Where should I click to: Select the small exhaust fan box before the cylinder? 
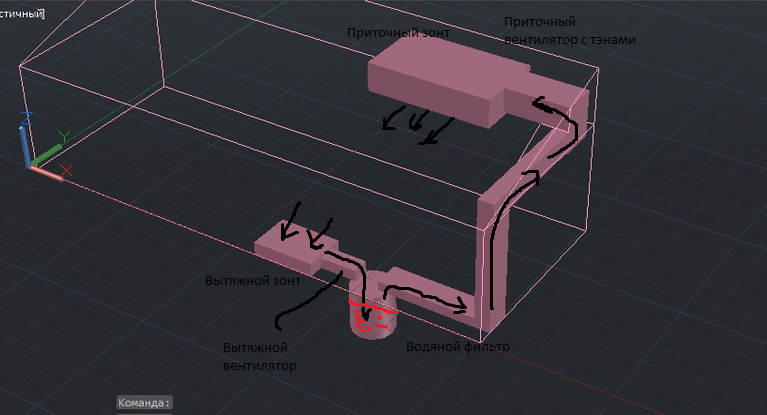tap(342, 264)
